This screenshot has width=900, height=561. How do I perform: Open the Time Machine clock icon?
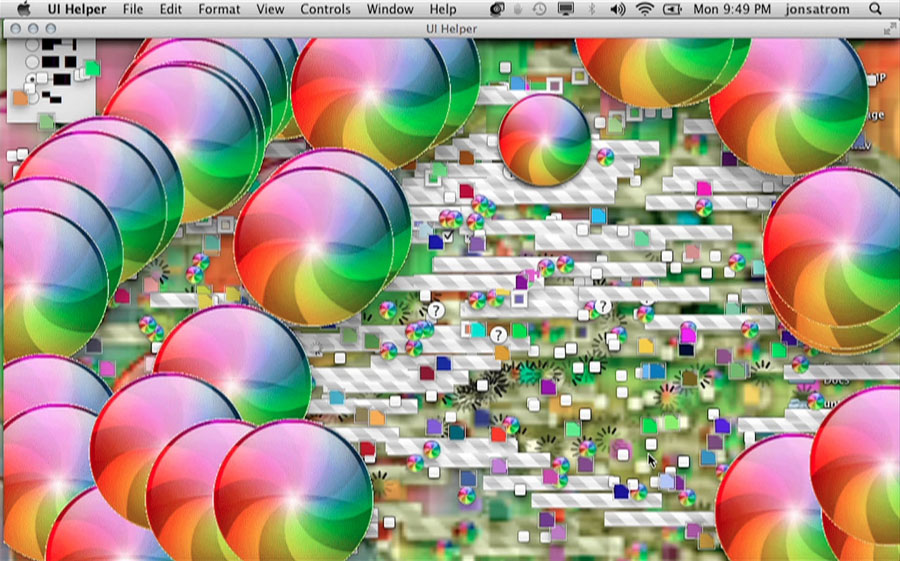539,9
